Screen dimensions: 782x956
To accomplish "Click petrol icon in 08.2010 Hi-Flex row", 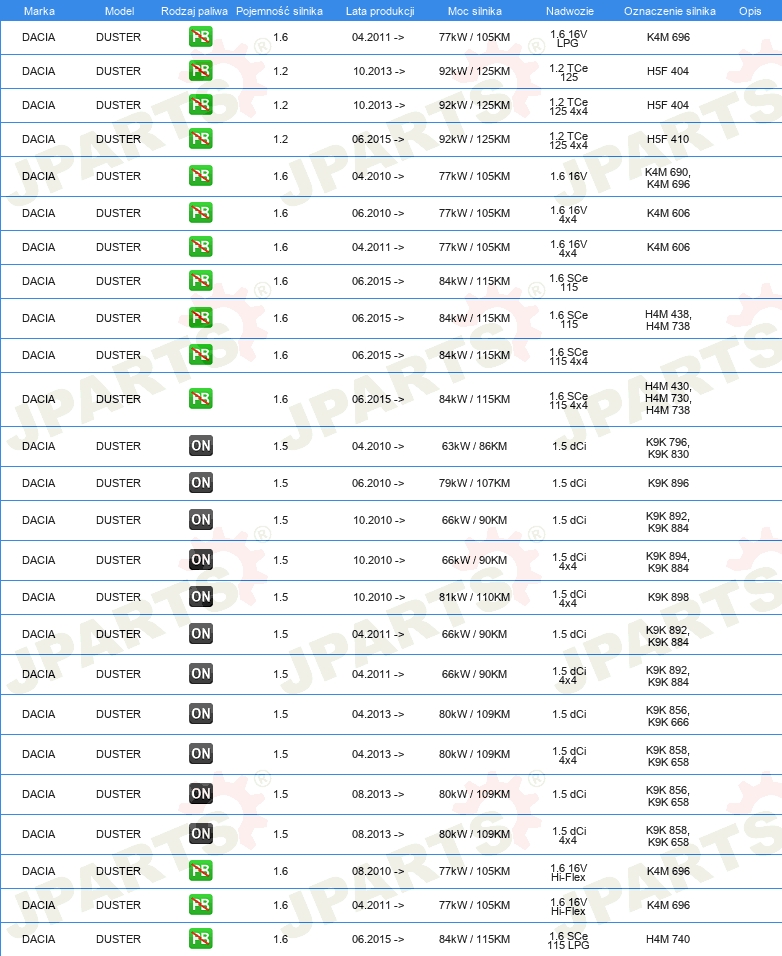I will tap(201, 871).
